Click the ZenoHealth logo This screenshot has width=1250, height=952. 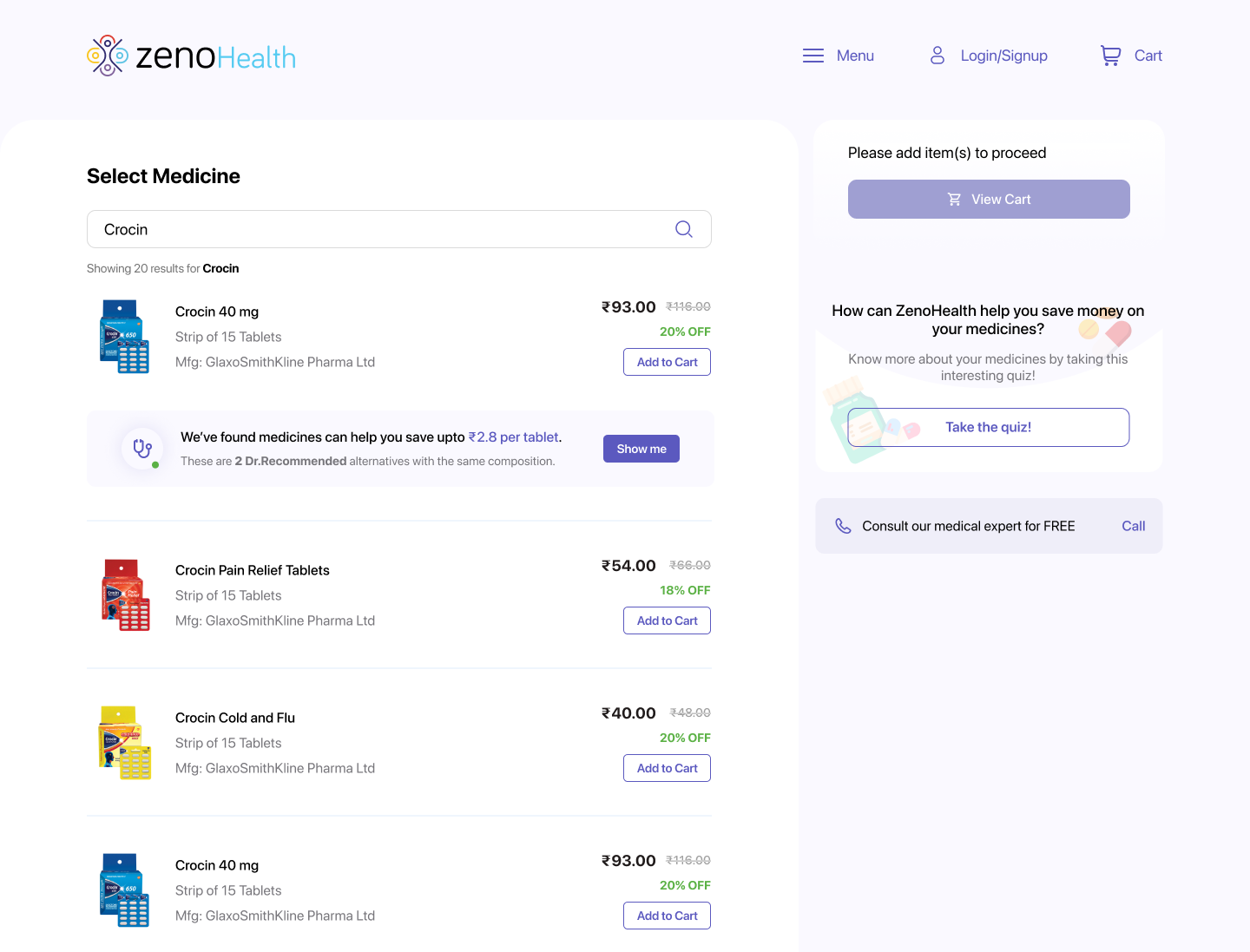point(192,56)
